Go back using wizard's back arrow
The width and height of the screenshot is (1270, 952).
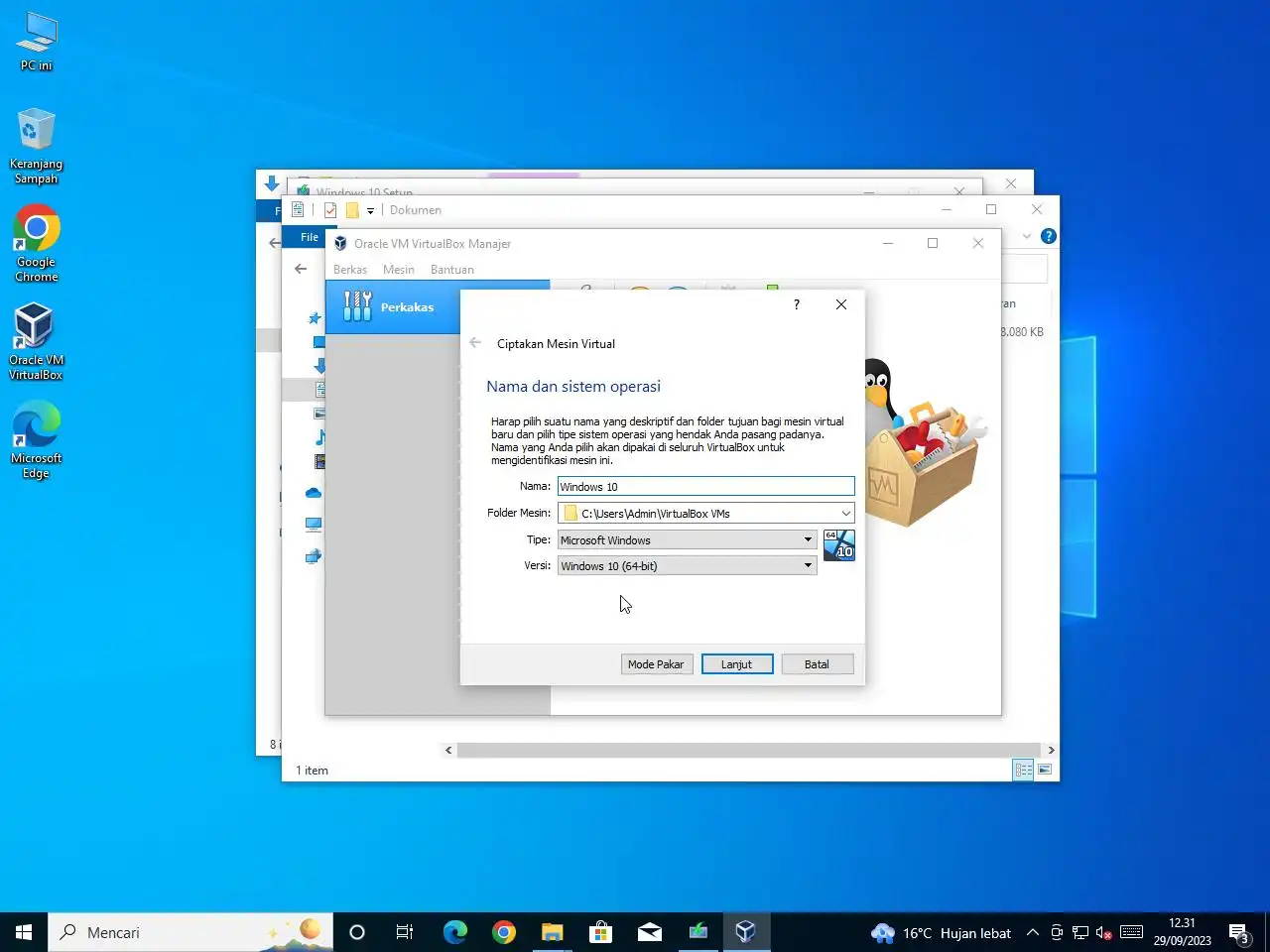click(475, 343)
